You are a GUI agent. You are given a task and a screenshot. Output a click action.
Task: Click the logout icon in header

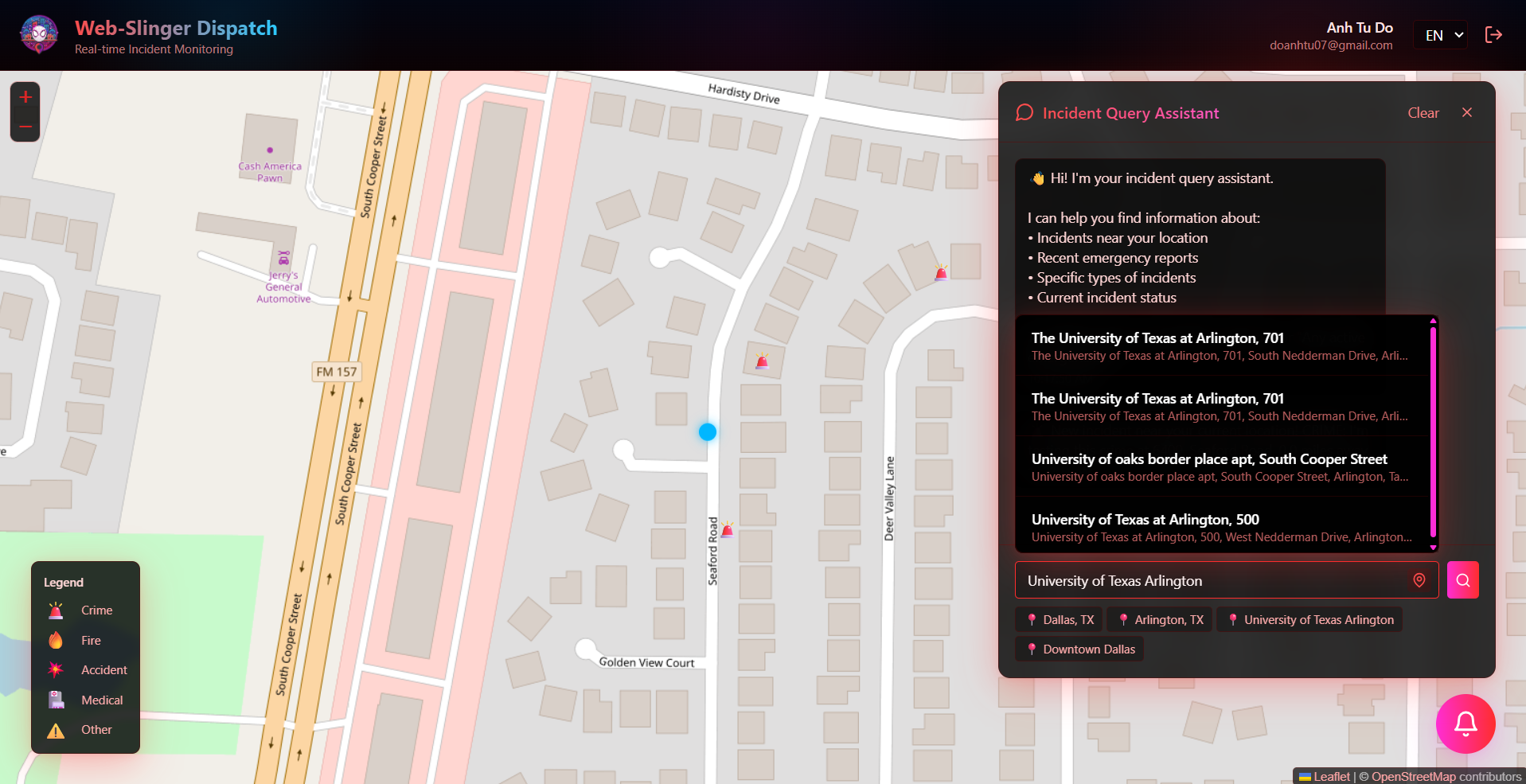click(x=1493, y=35)
